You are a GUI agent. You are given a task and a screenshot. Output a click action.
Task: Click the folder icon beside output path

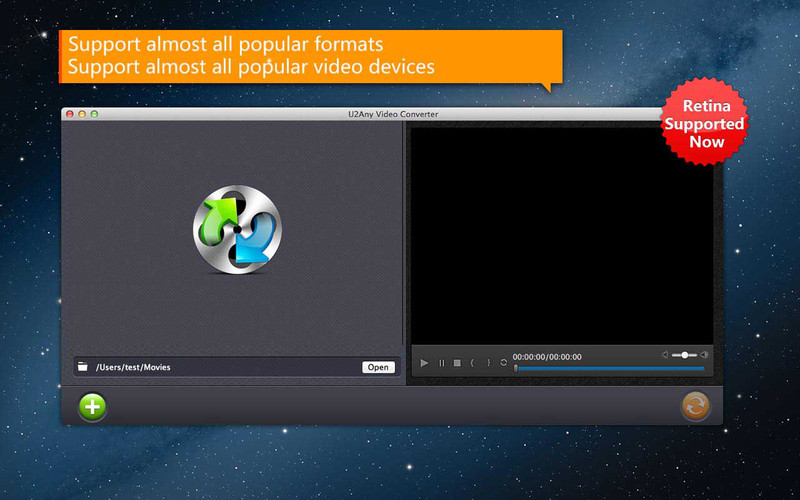[83, 366]
